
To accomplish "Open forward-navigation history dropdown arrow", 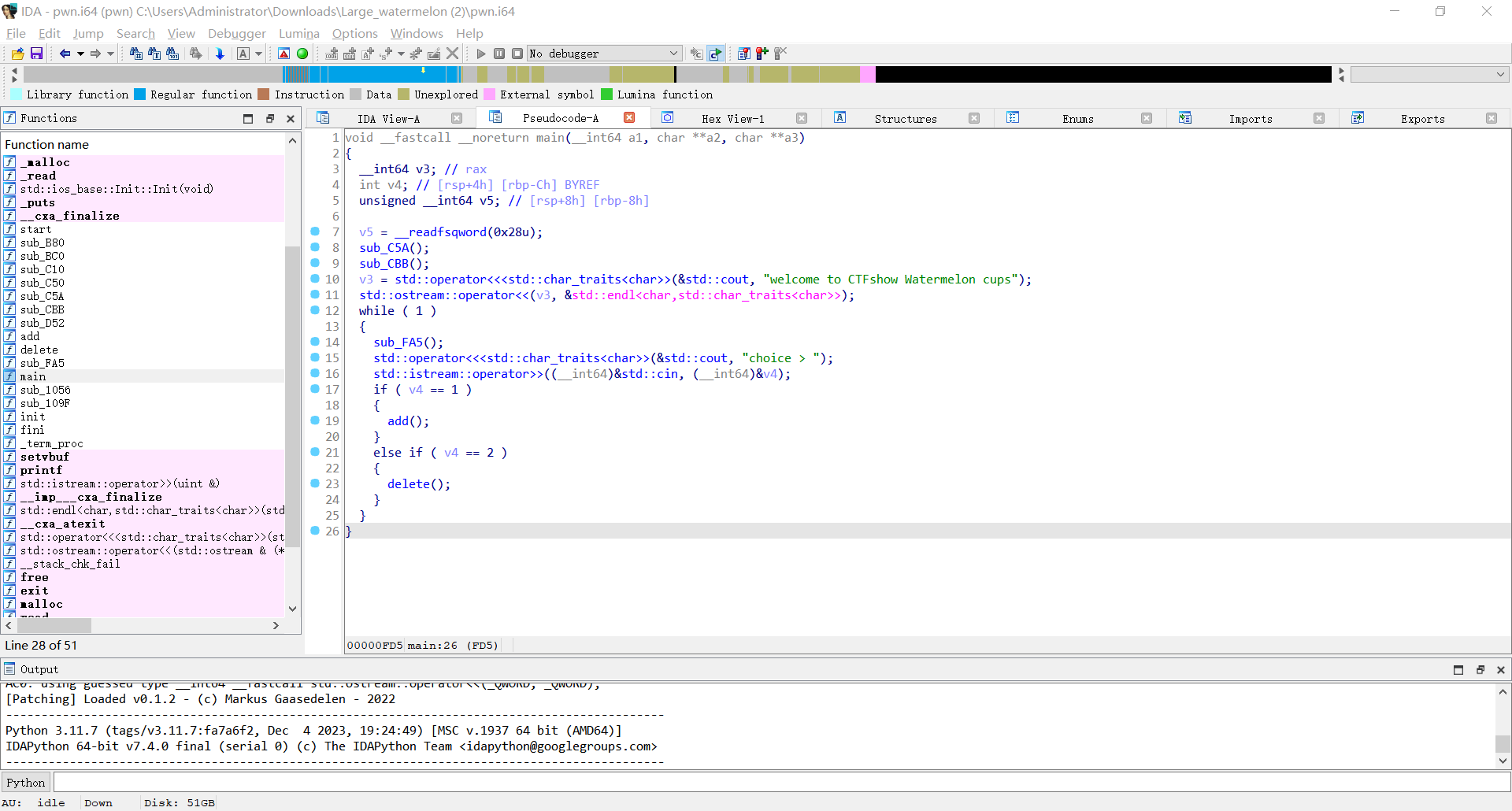I will (110, 54).
